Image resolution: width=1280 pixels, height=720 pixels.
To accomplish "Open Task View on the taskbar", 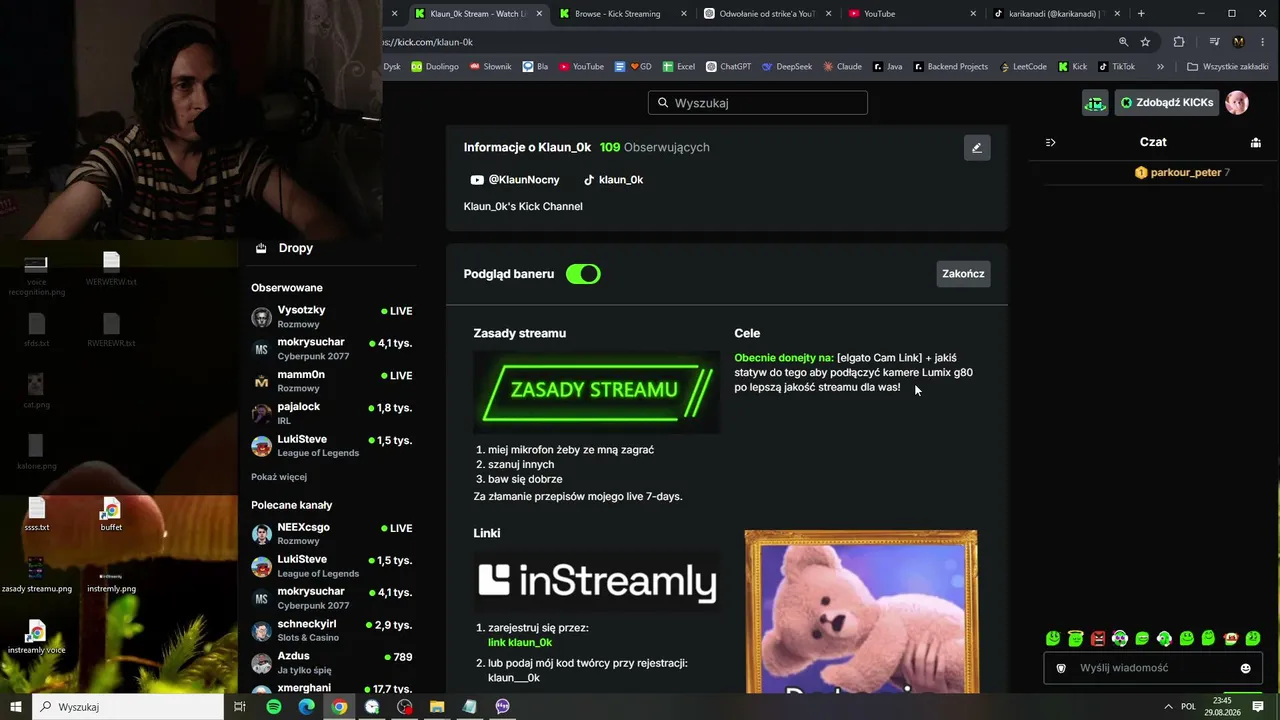I will (x=240, y=707).
